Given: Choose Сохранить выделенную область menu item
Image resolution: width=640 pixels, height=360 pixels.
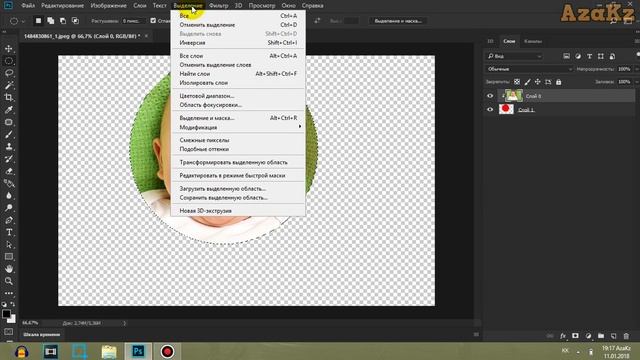Looking at the screenshot, I should [238, 198].
